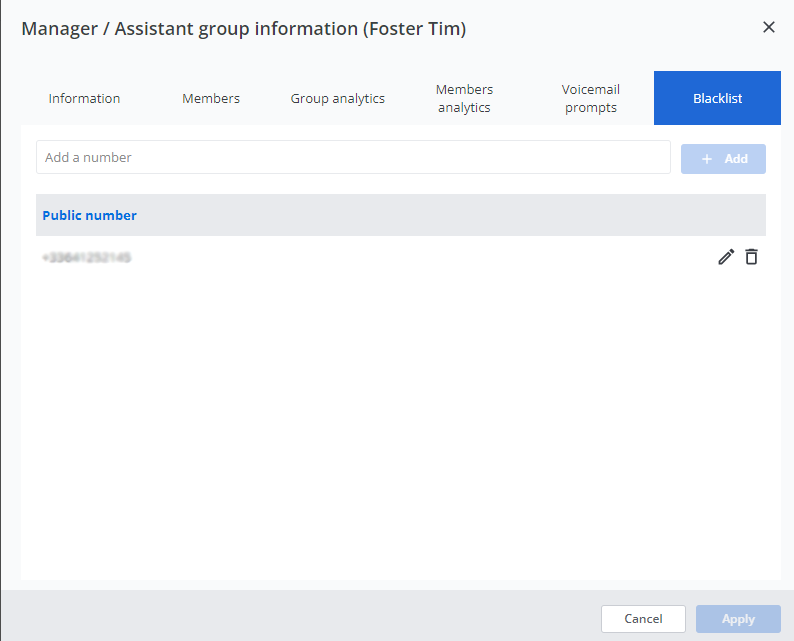Open the Voicemail prompts tab
The width and height of the screenshot is (794, 641).
(591, 98)
